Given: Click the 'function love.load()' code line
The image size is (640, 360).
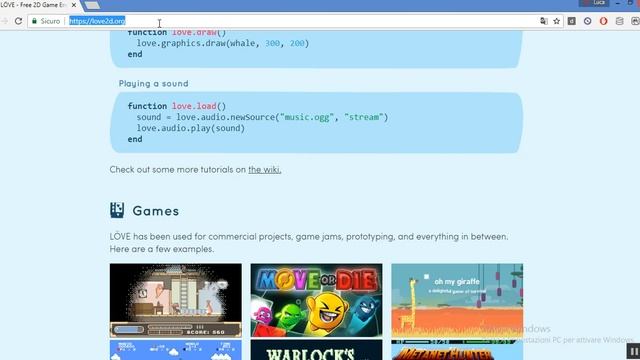Looking at the screenshot, I should pyautogui.click(x=177, y=106).
